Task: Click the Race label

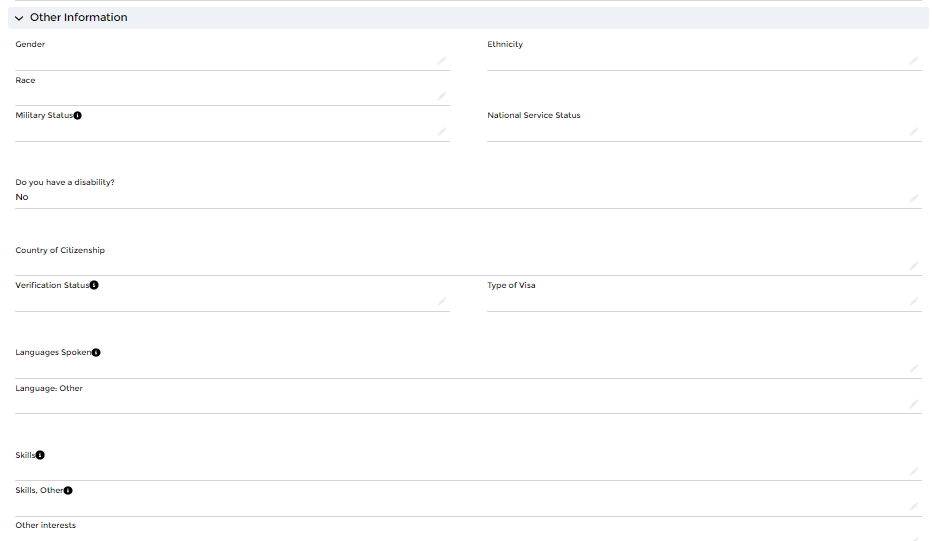Action: click(25, 80)
